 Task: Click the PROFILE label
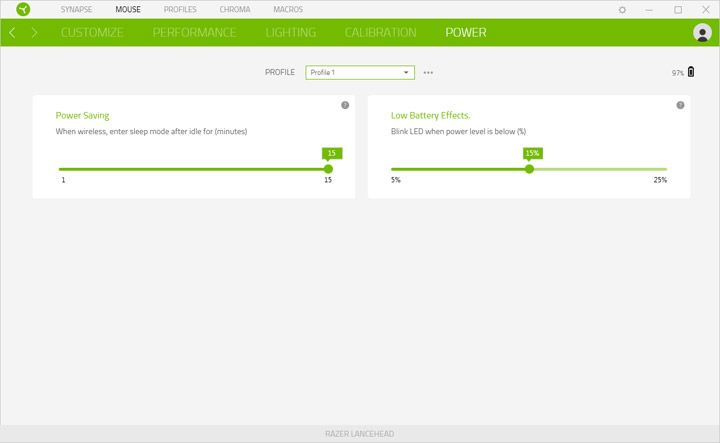coord(280,73)
